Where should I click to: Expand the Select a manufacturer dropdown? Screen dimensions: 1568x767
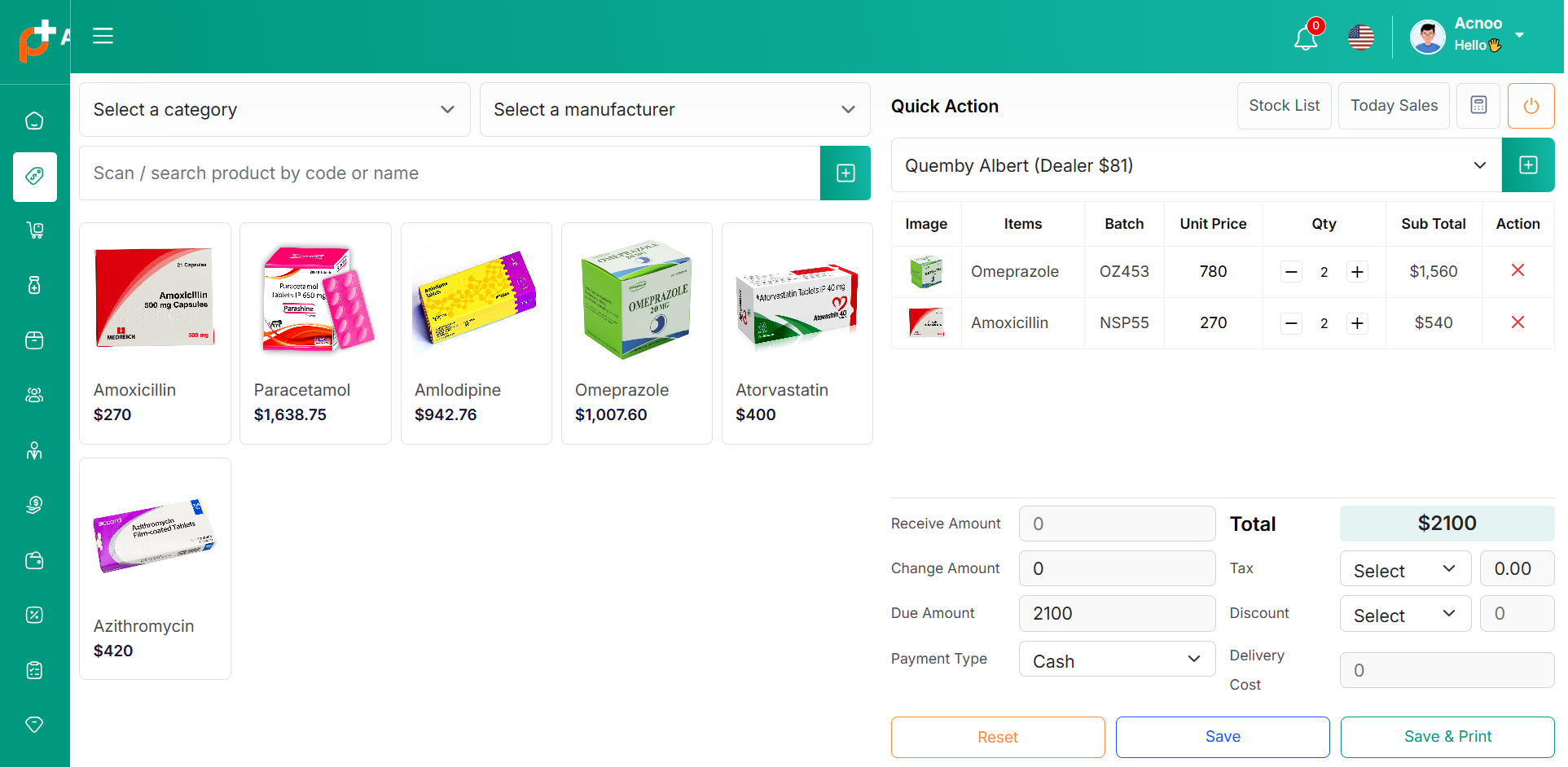point(674,110)
